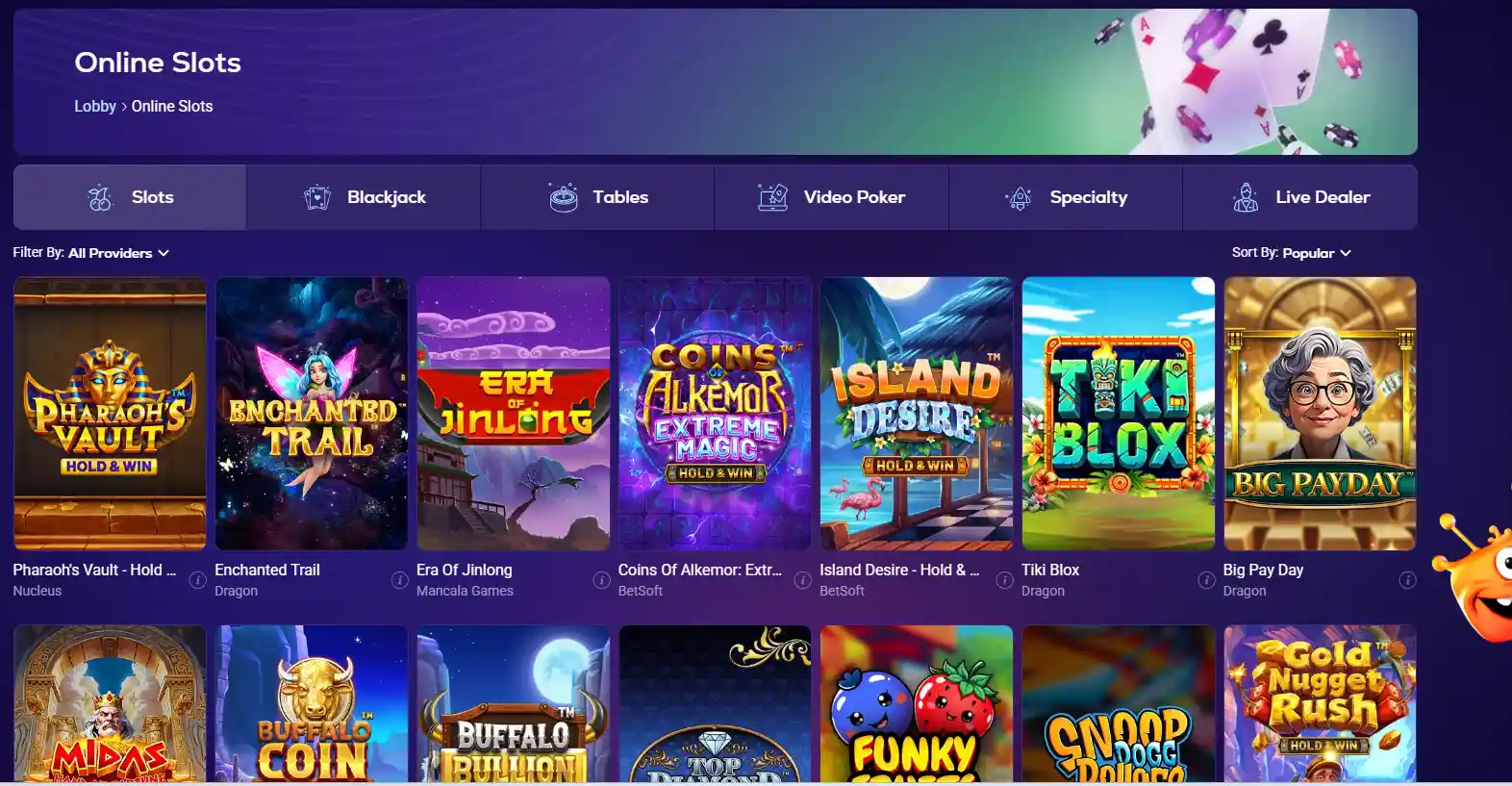
Task: Open the Tiki Blox game thumbnail
Action: click(x=1119, y=414)
